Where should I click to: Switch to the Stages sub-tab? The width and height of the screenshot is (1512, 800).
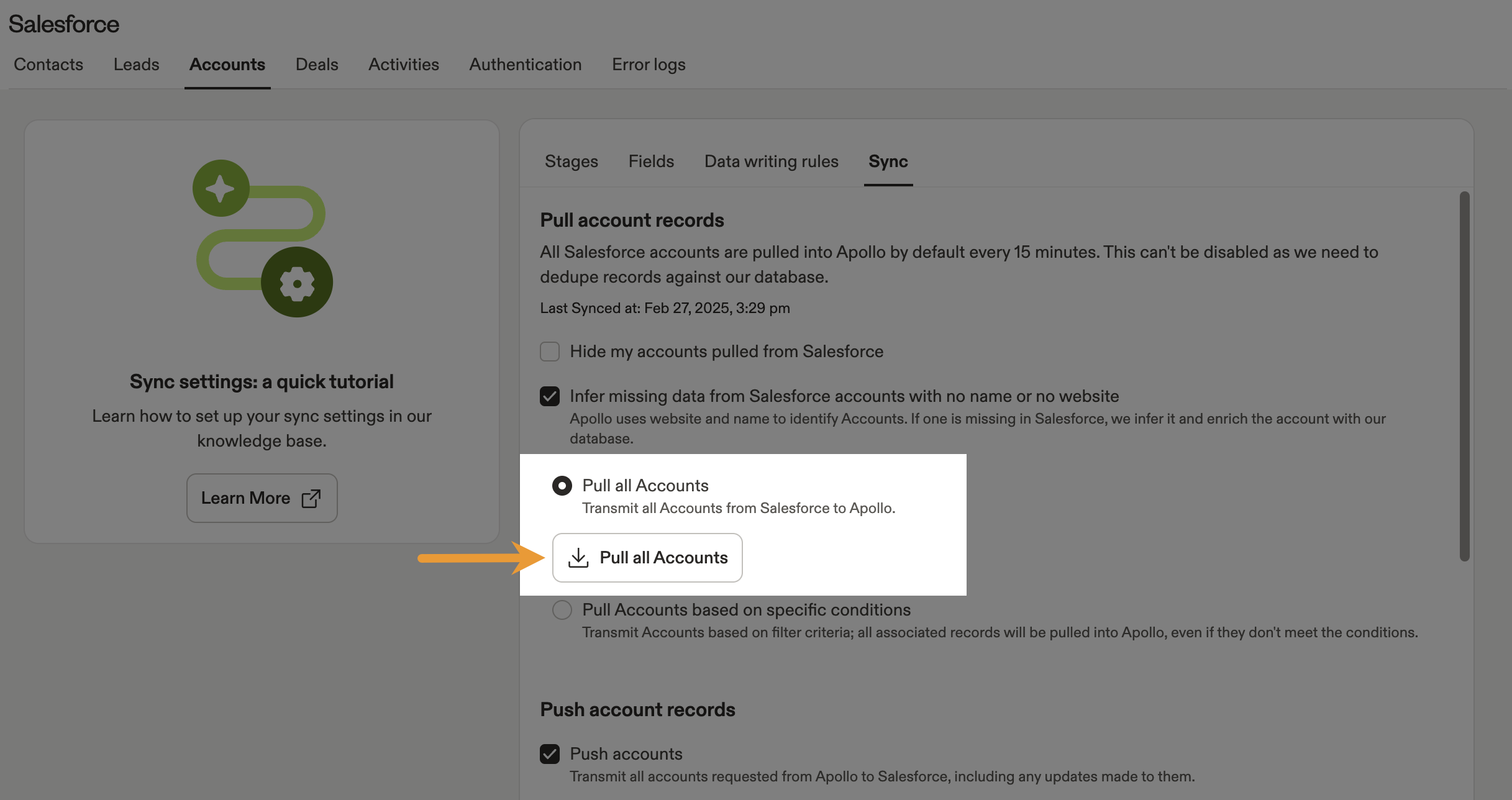click(x=572, y=161)
